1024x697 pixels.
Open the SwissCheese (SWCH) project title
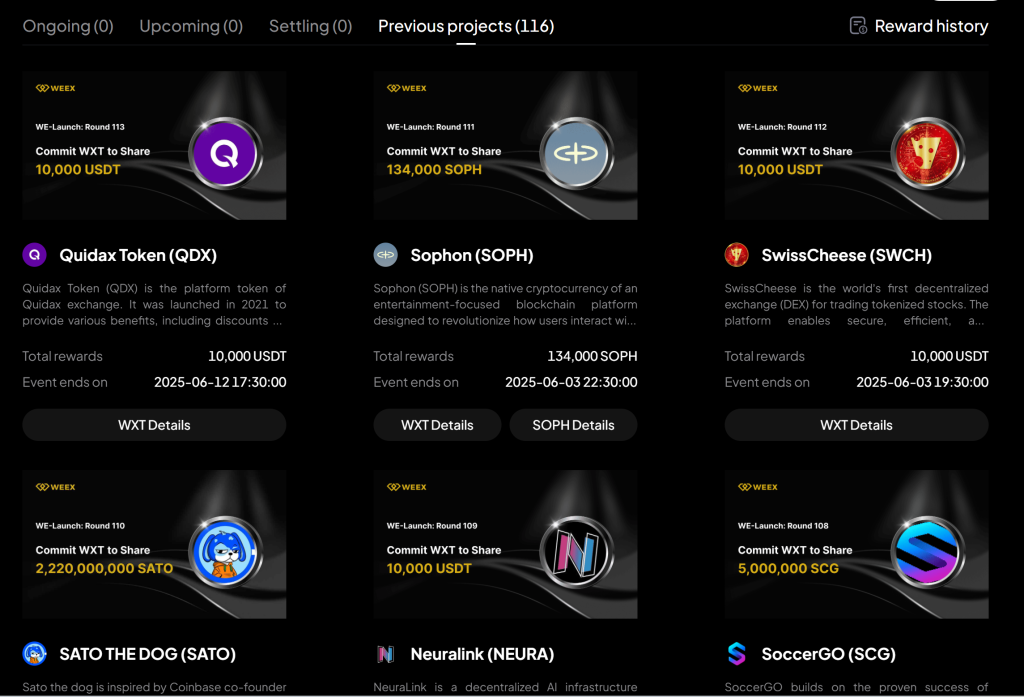846,255
